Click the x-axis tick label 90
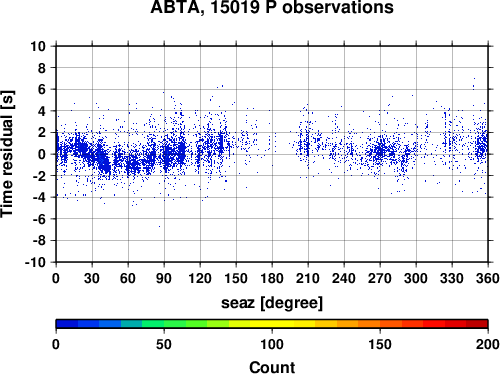 164,278
